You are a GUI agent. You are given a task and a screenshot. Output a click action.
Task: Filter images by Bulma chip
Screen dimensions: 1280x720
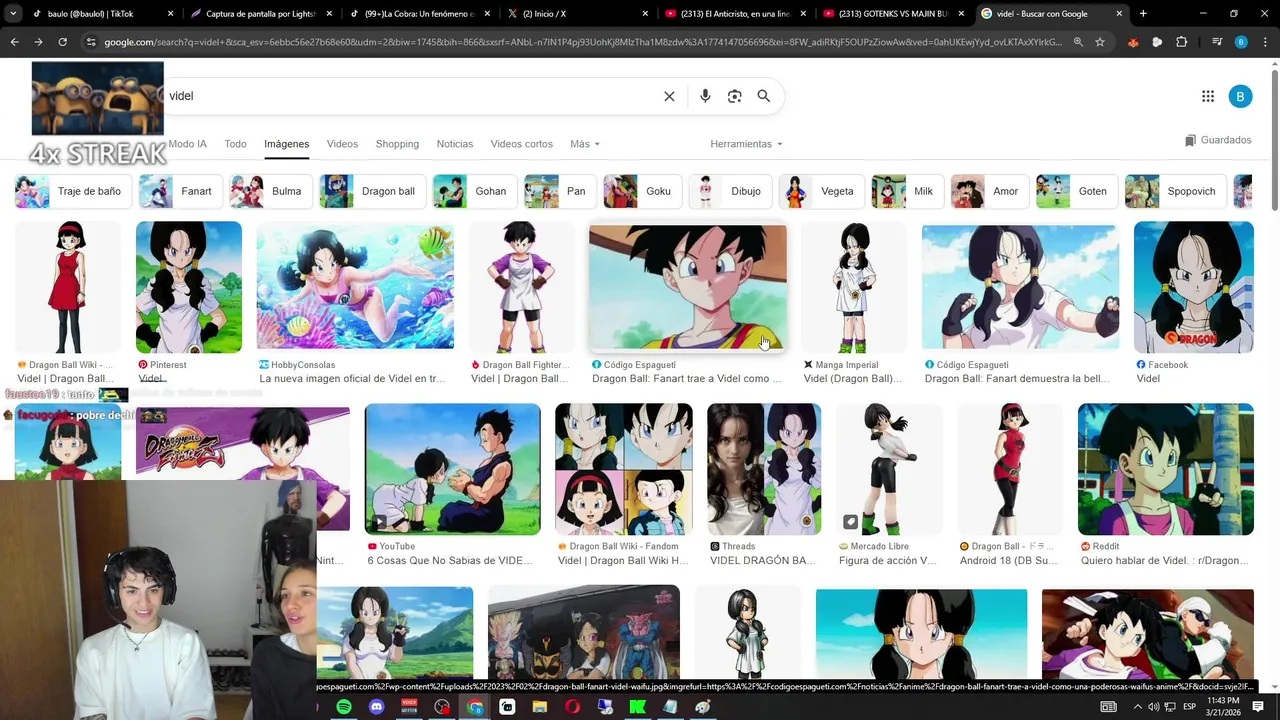pyautogui.click(x=271, y=191)
